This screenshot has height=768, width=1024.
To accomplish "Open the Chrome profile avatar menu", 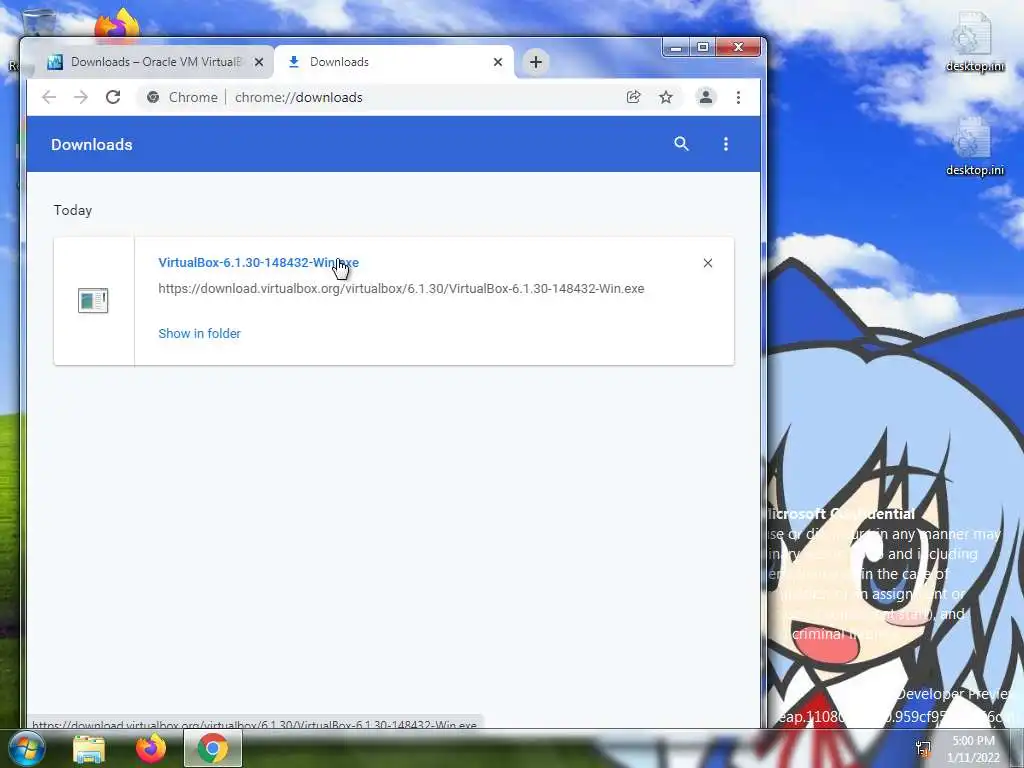I will pyautogui.click(x=706, y=97).
